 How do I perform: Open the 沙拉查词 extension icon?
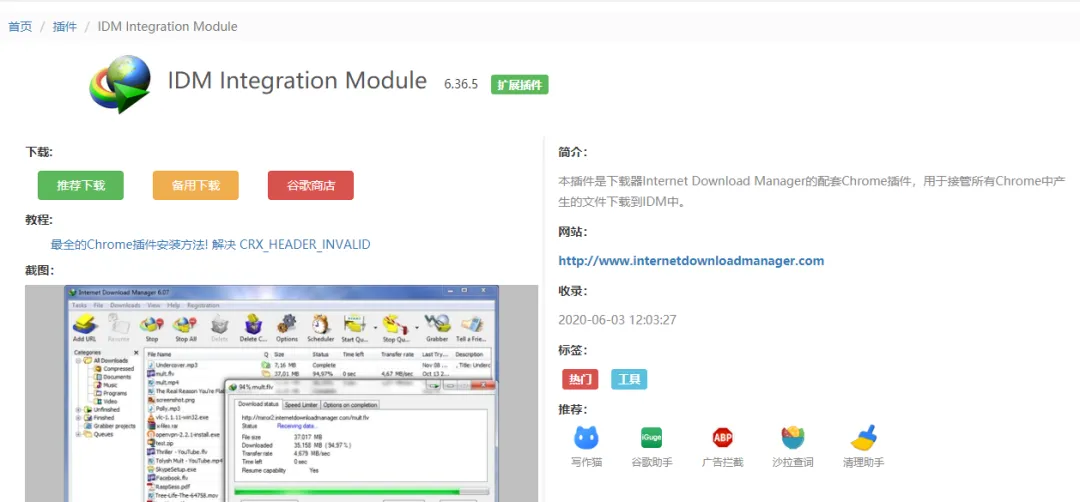(793, 437)
